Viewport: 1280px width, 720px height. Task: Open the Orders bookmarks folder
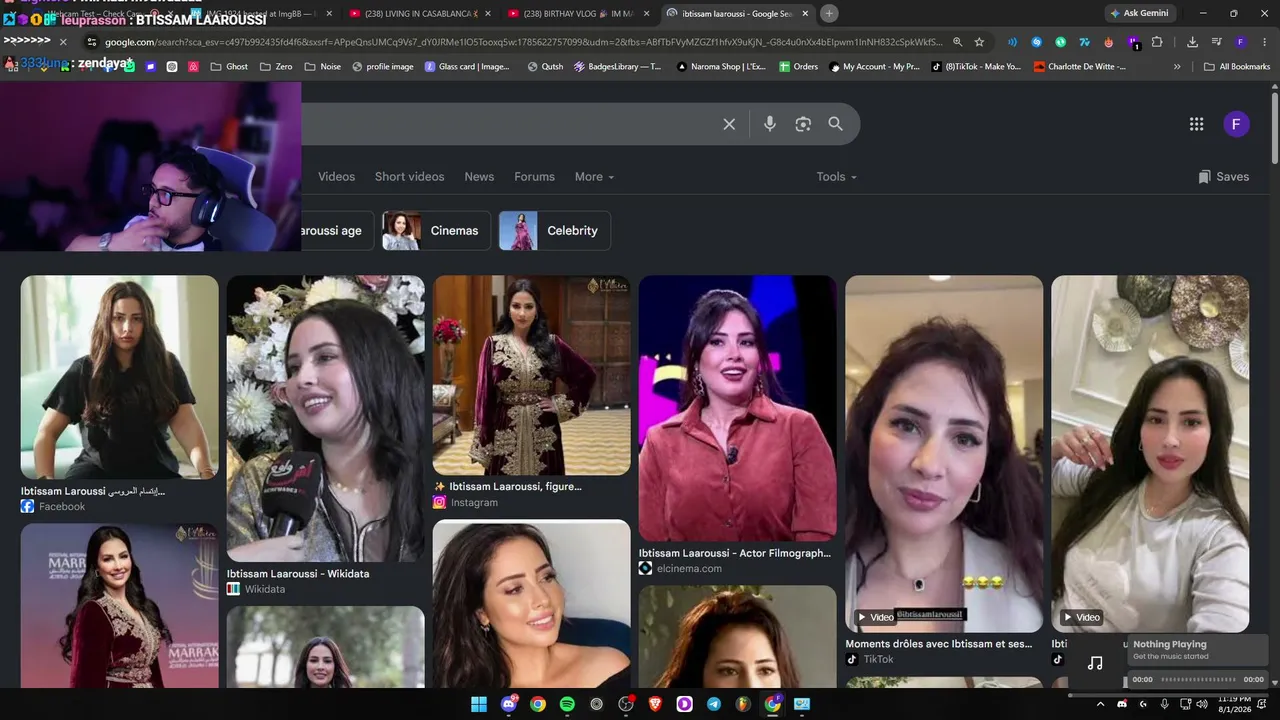click(x=798, y=67)
